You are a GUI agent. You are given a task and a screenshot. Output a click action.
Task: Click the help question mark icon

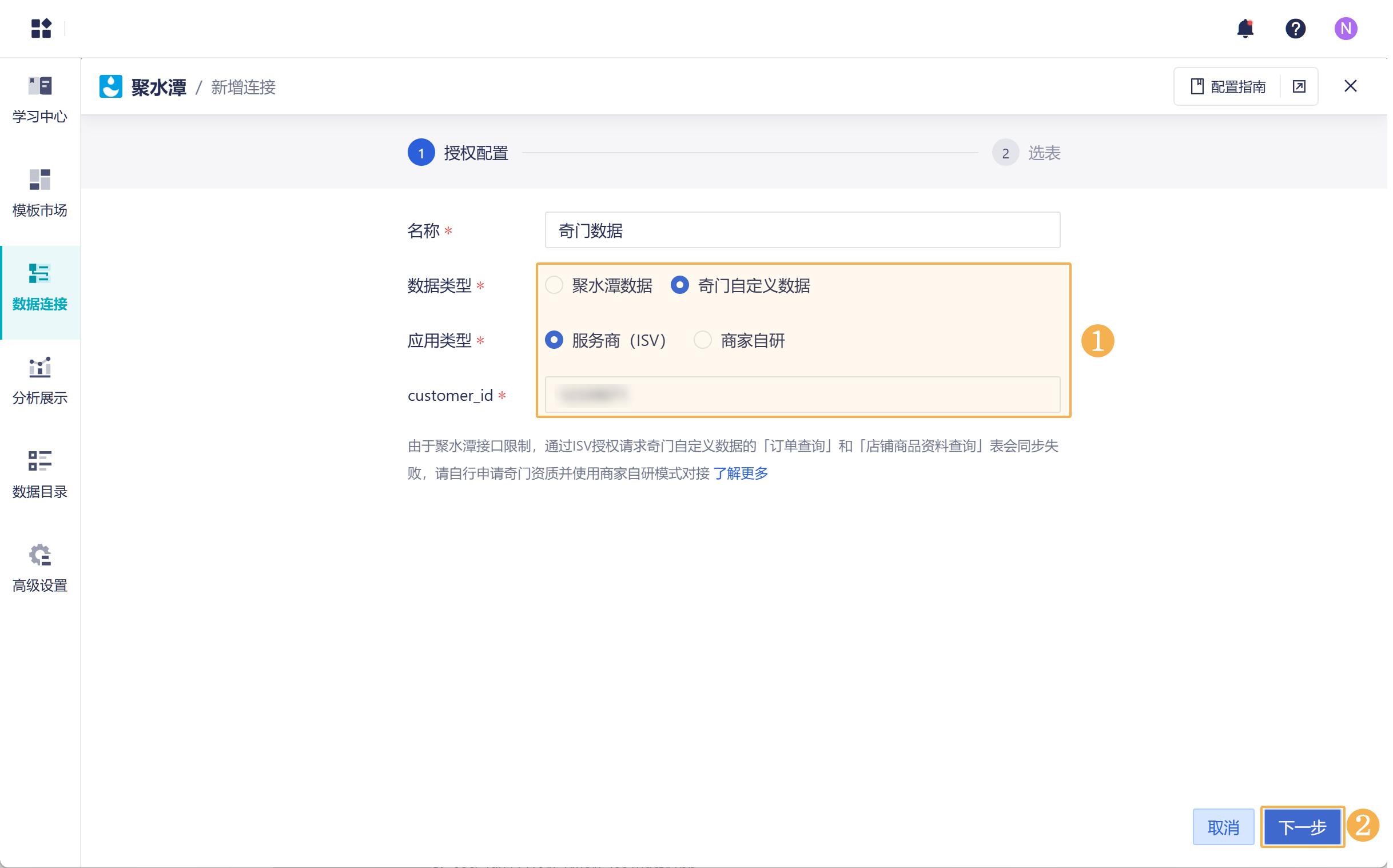1295,28
